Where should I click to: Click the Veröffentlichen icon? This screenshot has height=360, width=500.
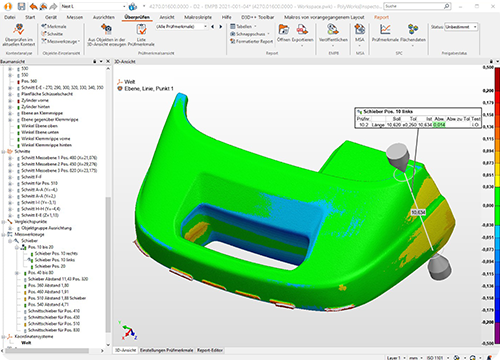coord(333,30)
